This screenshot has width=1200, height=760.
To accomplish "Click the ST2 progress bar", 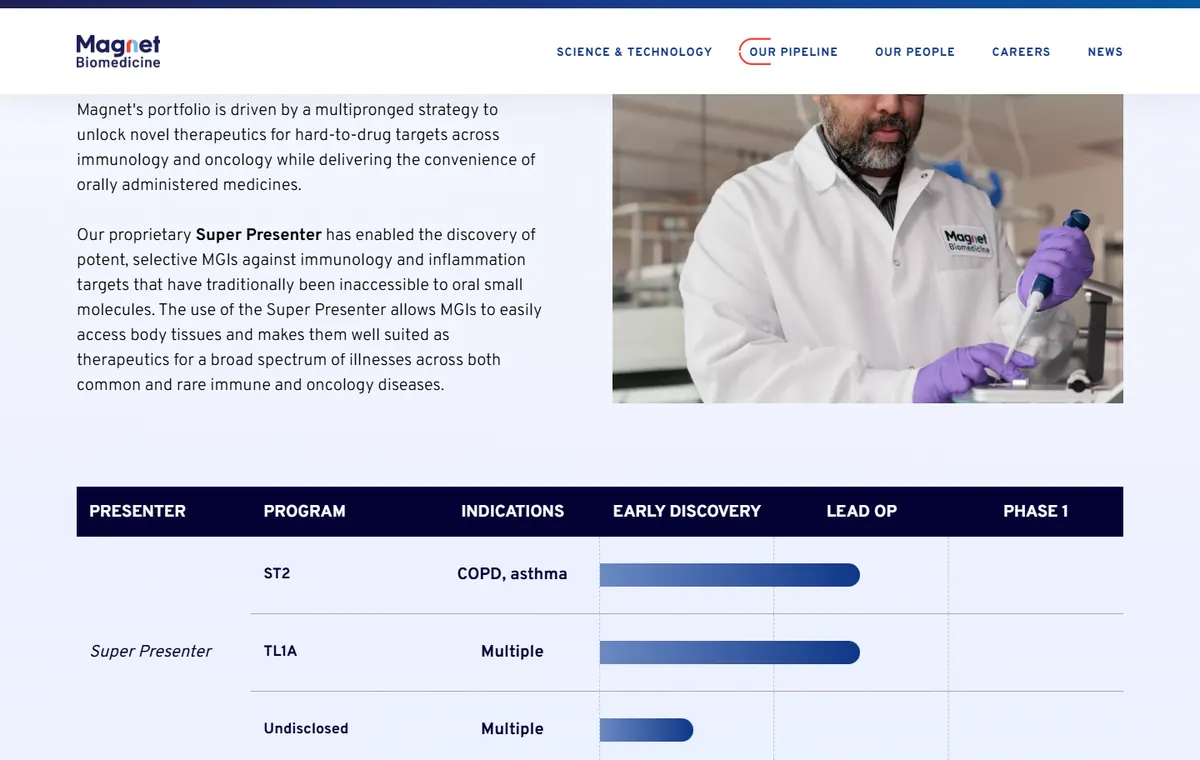I will point(730,574).
